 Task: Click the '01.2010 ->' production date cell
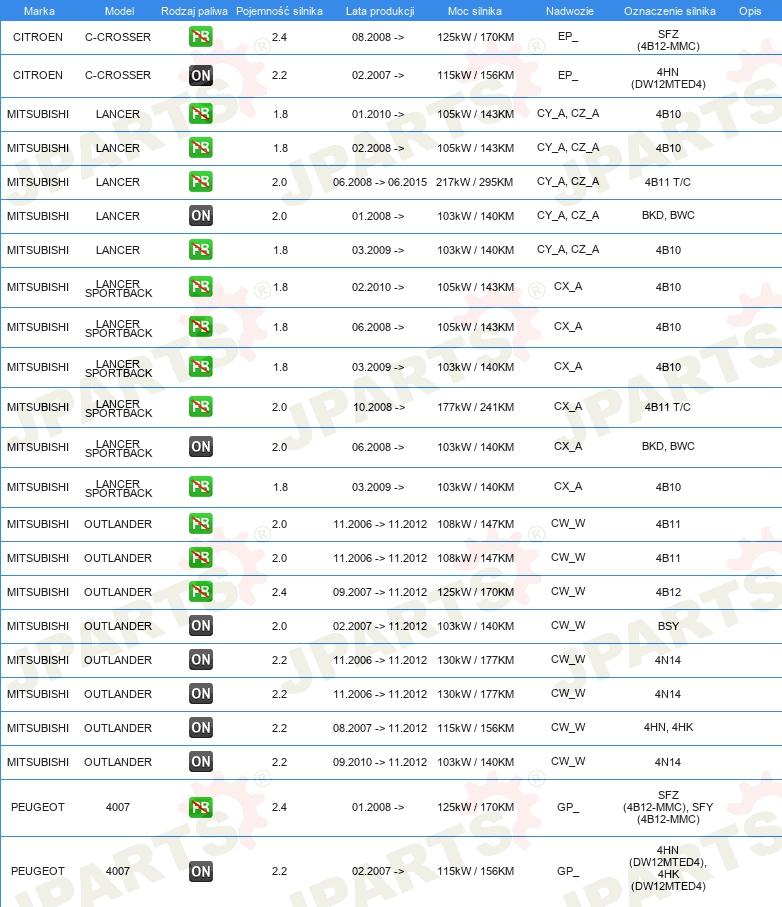tap(378, 115)
